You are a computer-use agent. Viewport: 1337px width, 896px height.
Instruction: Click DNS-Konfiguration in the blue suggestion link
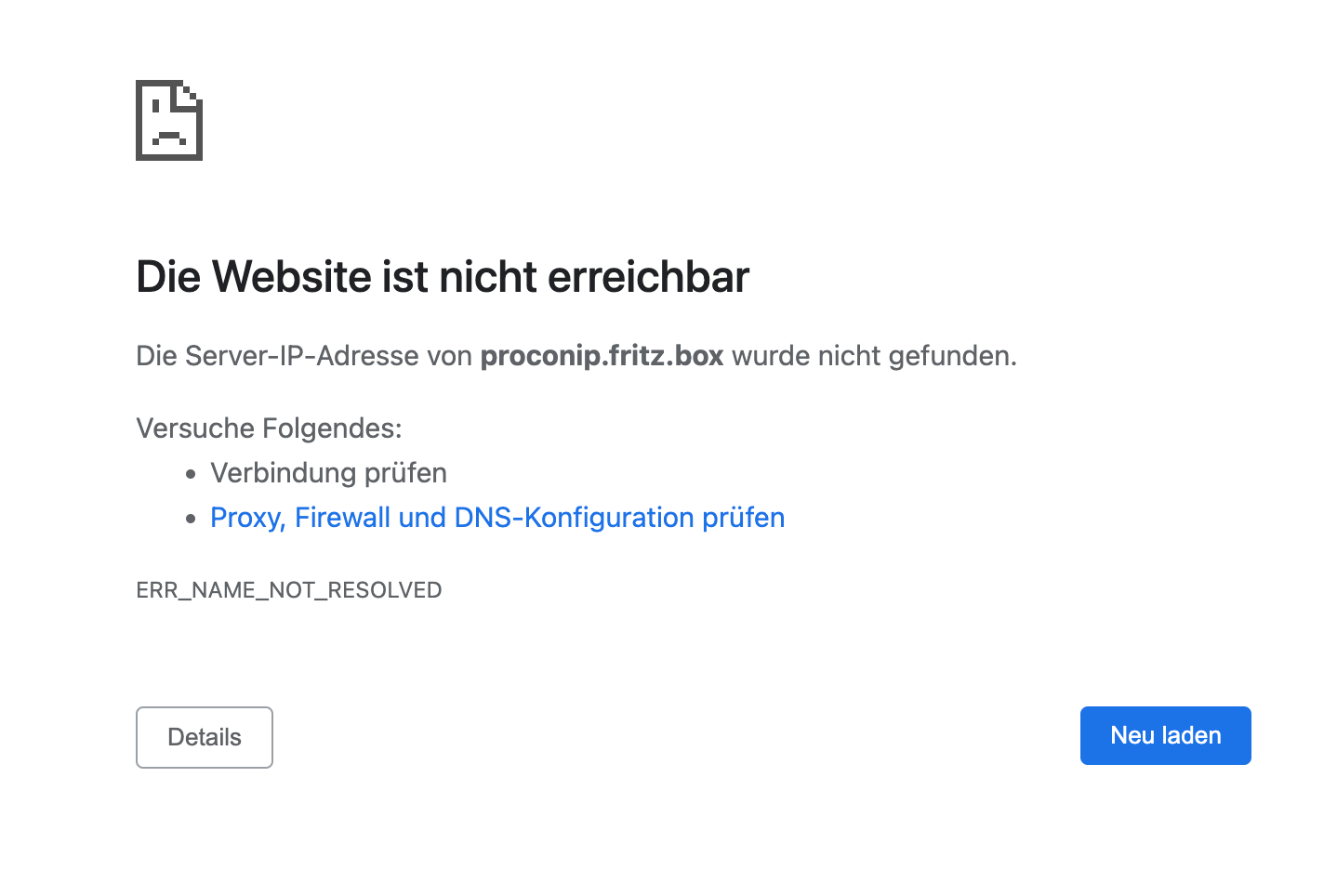click(574, 517)
